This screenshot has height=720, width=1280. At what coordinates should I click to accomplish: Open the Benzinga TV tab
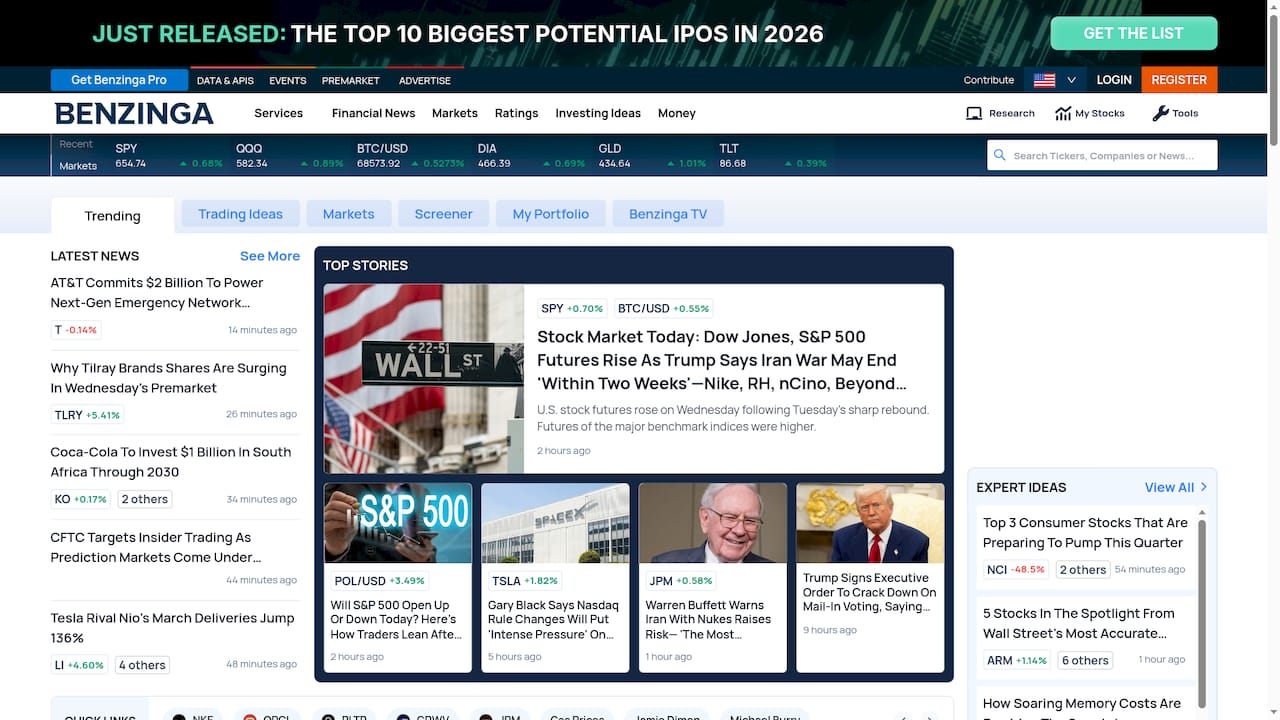coord(667,214)
